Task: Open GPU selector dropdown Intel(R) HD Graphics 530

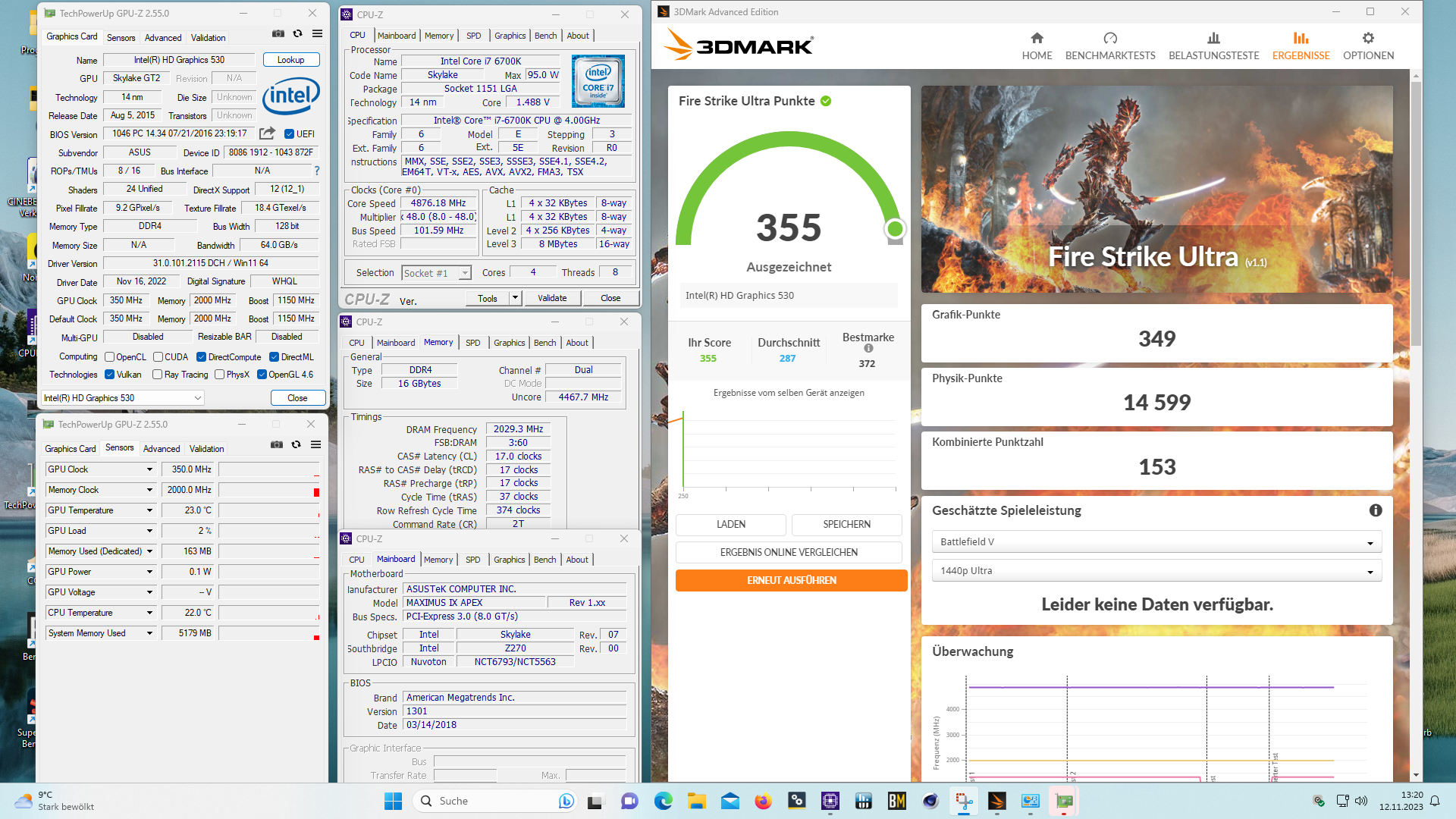Action: [x=123, y=398]
